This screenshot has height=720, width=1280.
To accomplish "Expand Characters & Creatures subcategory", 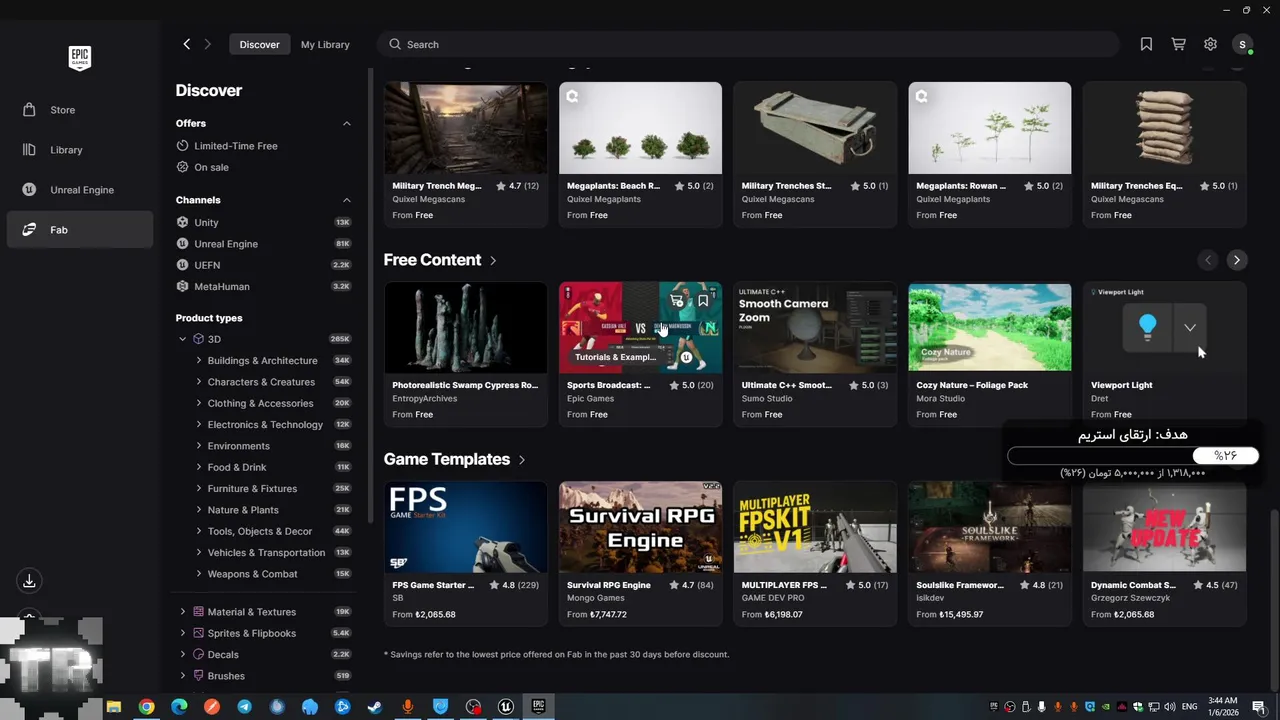I will (x=199, y=382).
